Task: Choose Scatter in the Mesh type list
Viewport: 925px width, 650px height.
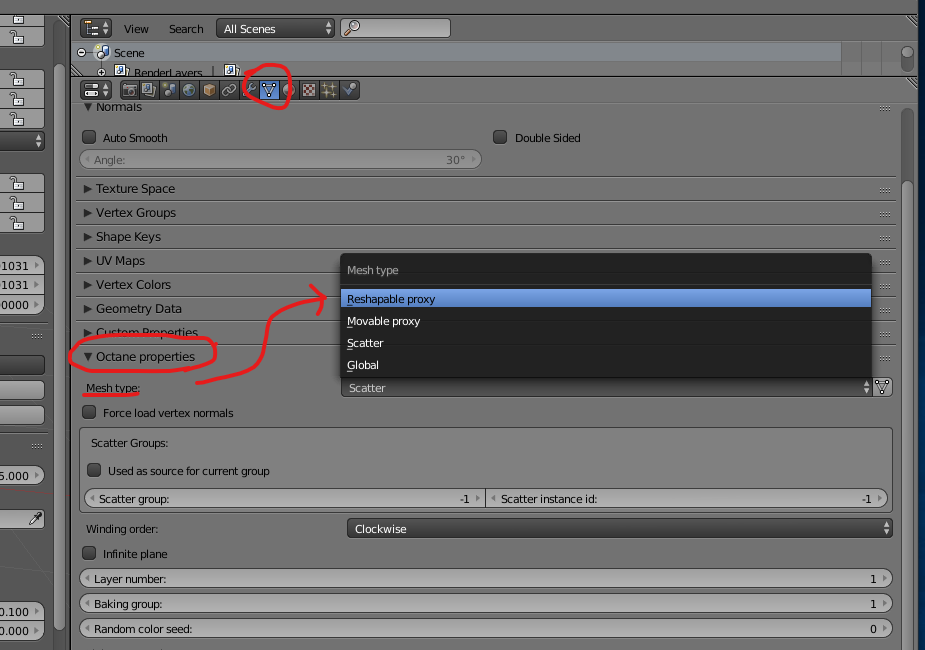Action: click(606, 343)
